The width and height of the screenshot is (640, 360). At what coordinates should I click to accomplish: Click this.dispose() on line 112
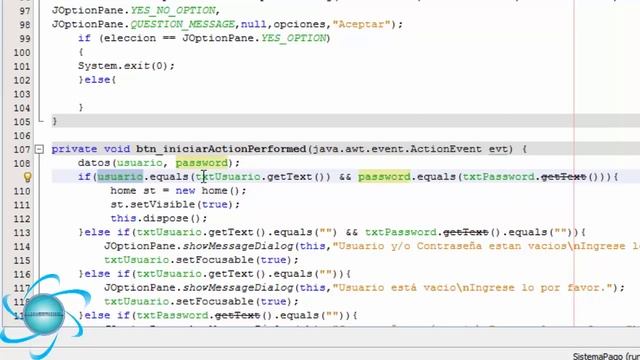tap(158, 218)
